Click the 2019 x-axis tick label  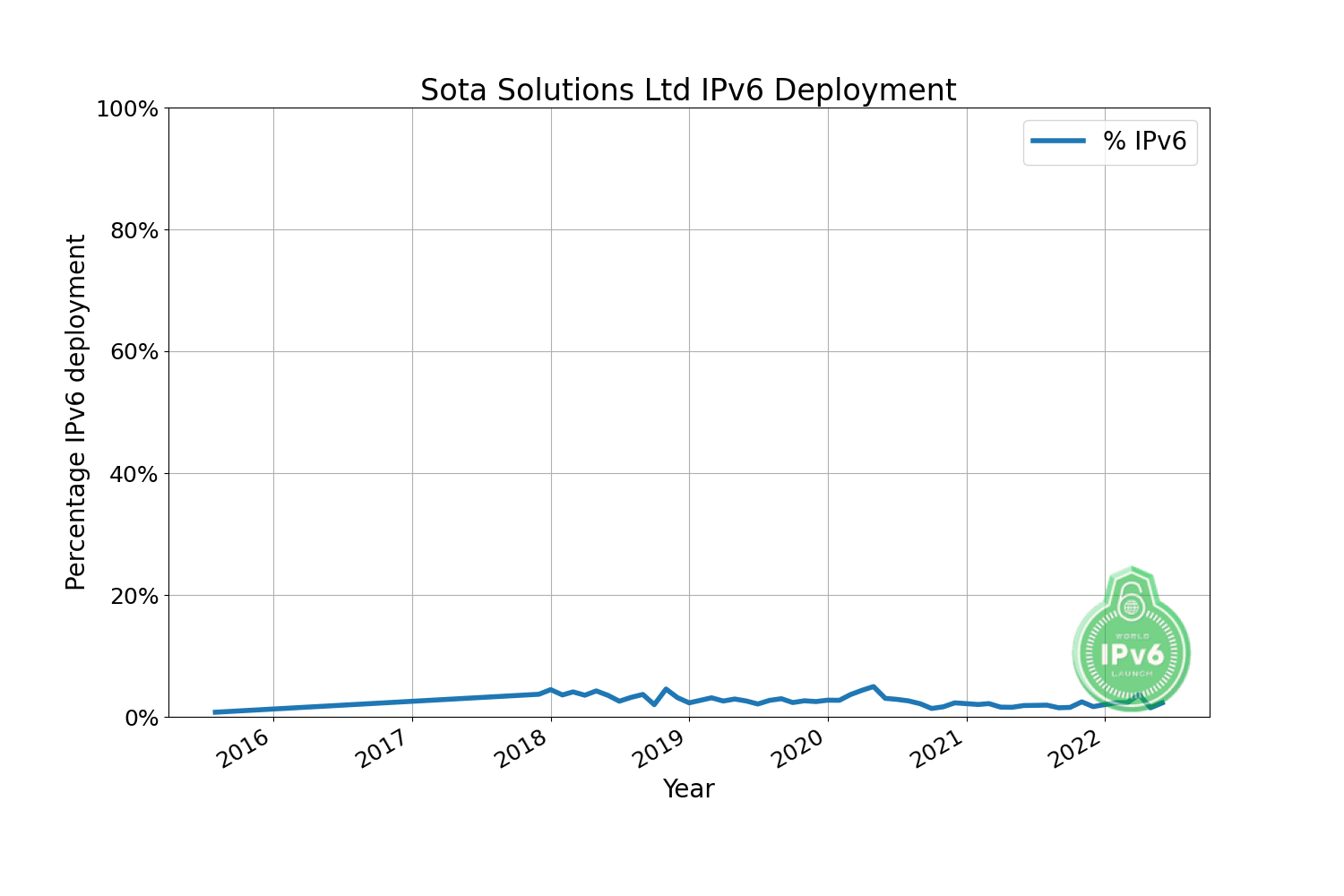pyautogui.click(x=659, y=748)
